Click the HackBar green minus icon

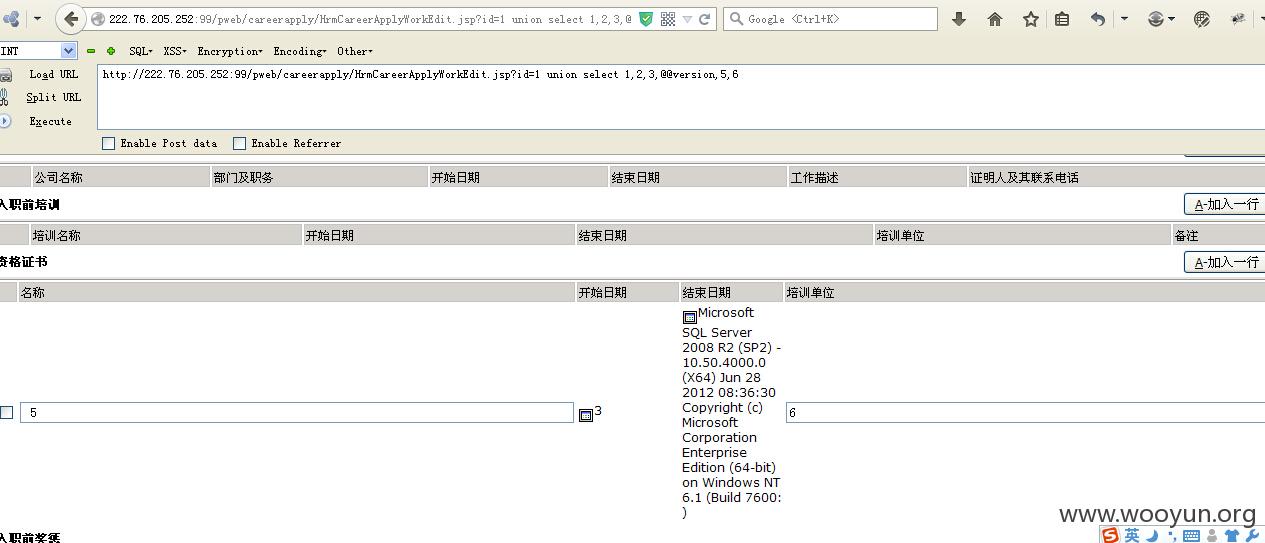pos(91,51)
